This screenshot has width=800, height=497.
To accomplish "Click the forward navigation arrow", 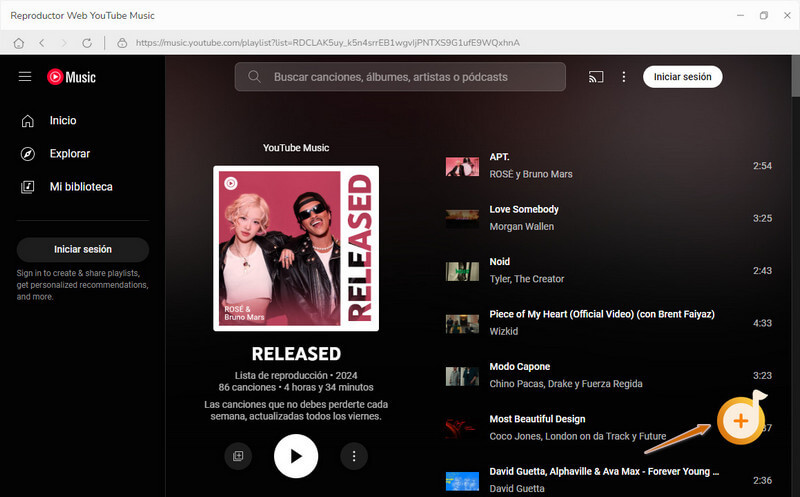I will (x=64, y=43).
